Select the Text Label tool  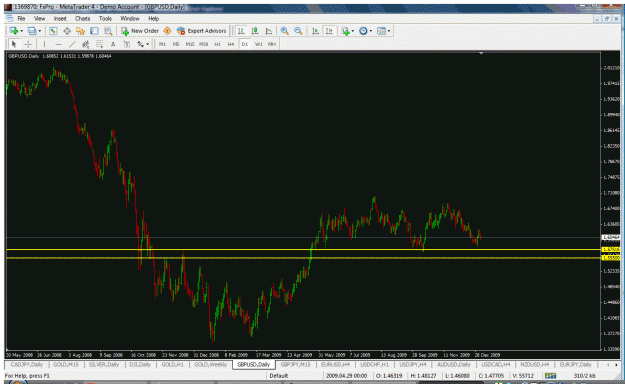[126, 44]
